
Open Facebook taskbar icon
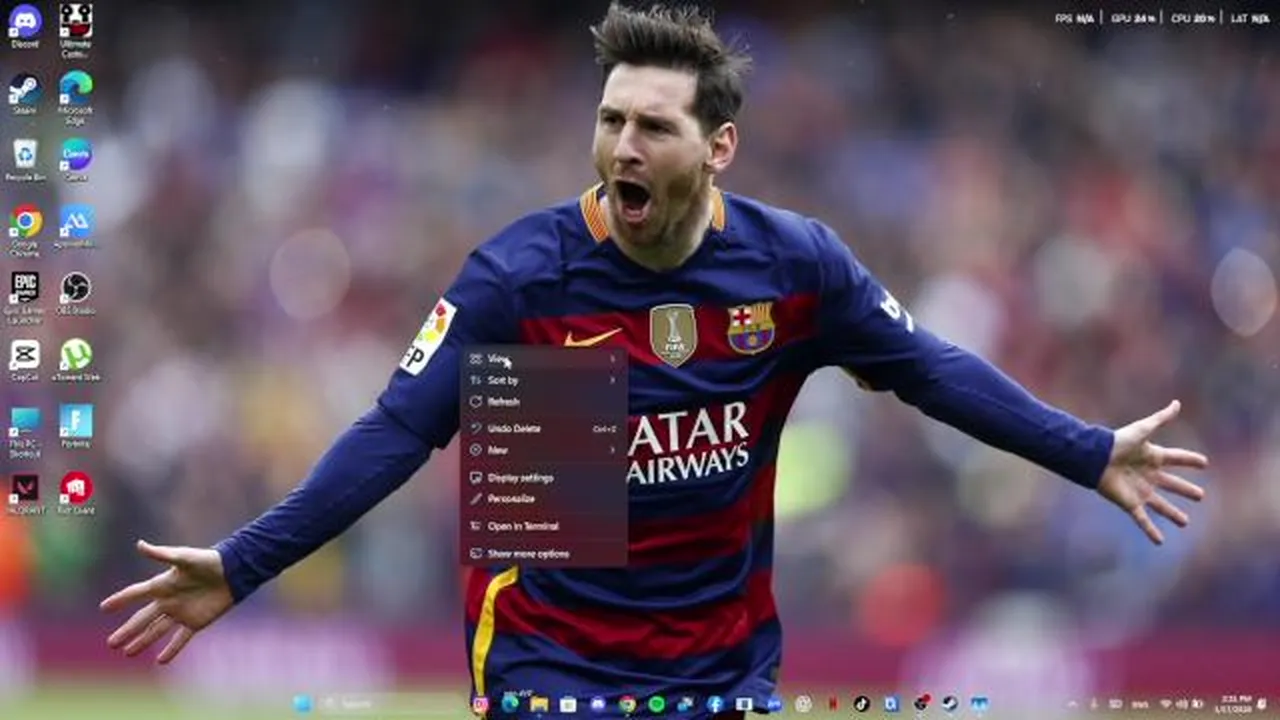tap(715, 704)
